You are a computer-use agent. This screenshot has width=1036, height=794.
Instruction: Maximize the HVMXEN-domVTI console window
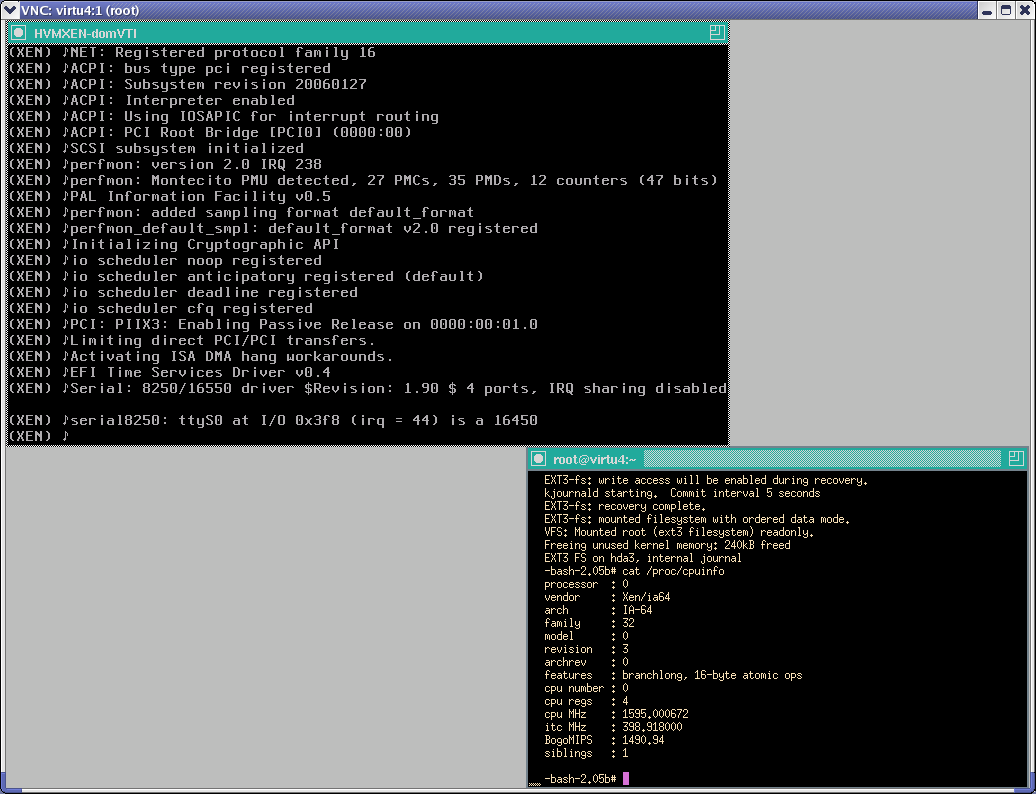(716, 33)
